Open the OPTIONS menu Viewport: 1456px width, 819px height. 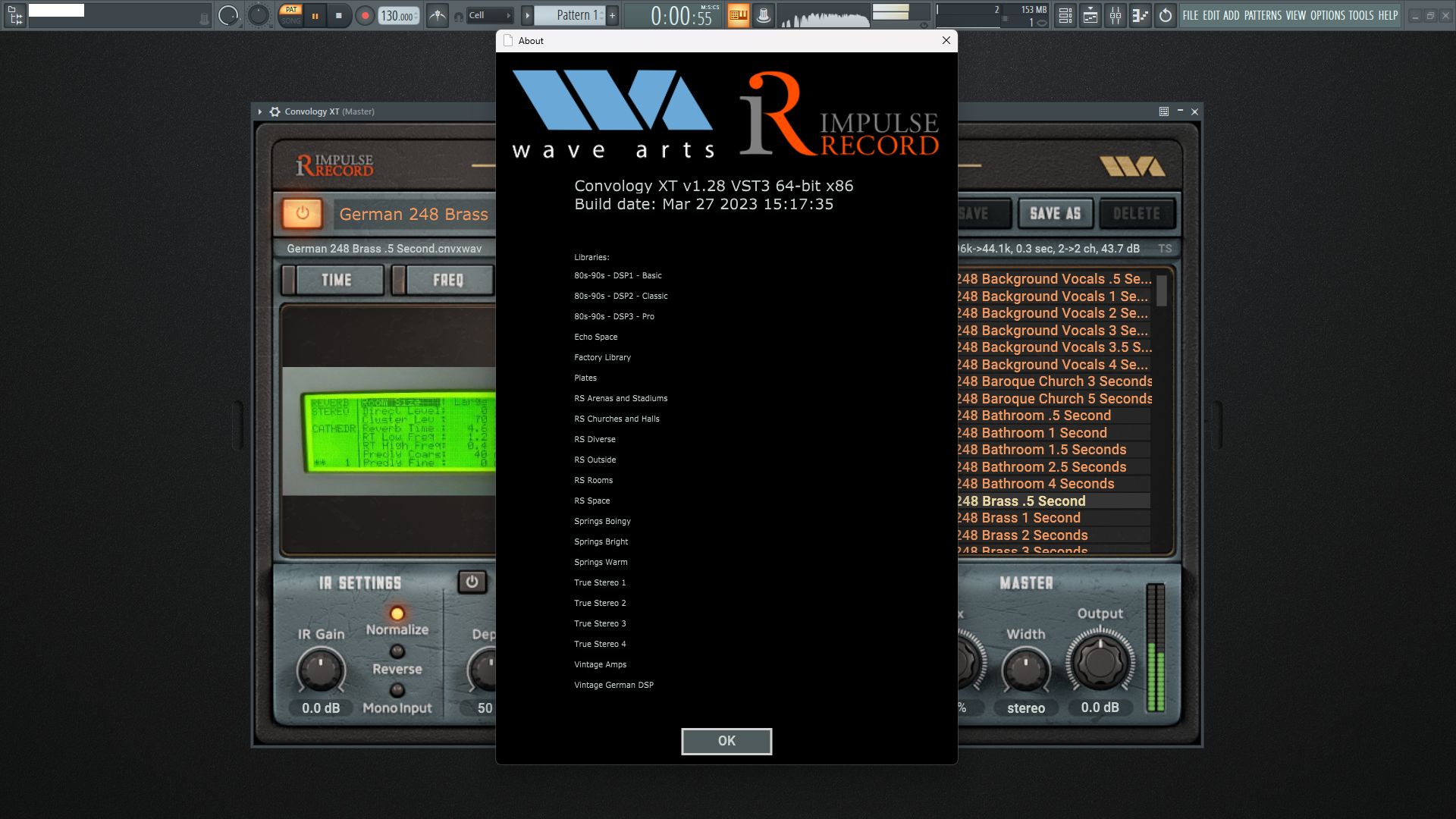[x=1328, y=15]
